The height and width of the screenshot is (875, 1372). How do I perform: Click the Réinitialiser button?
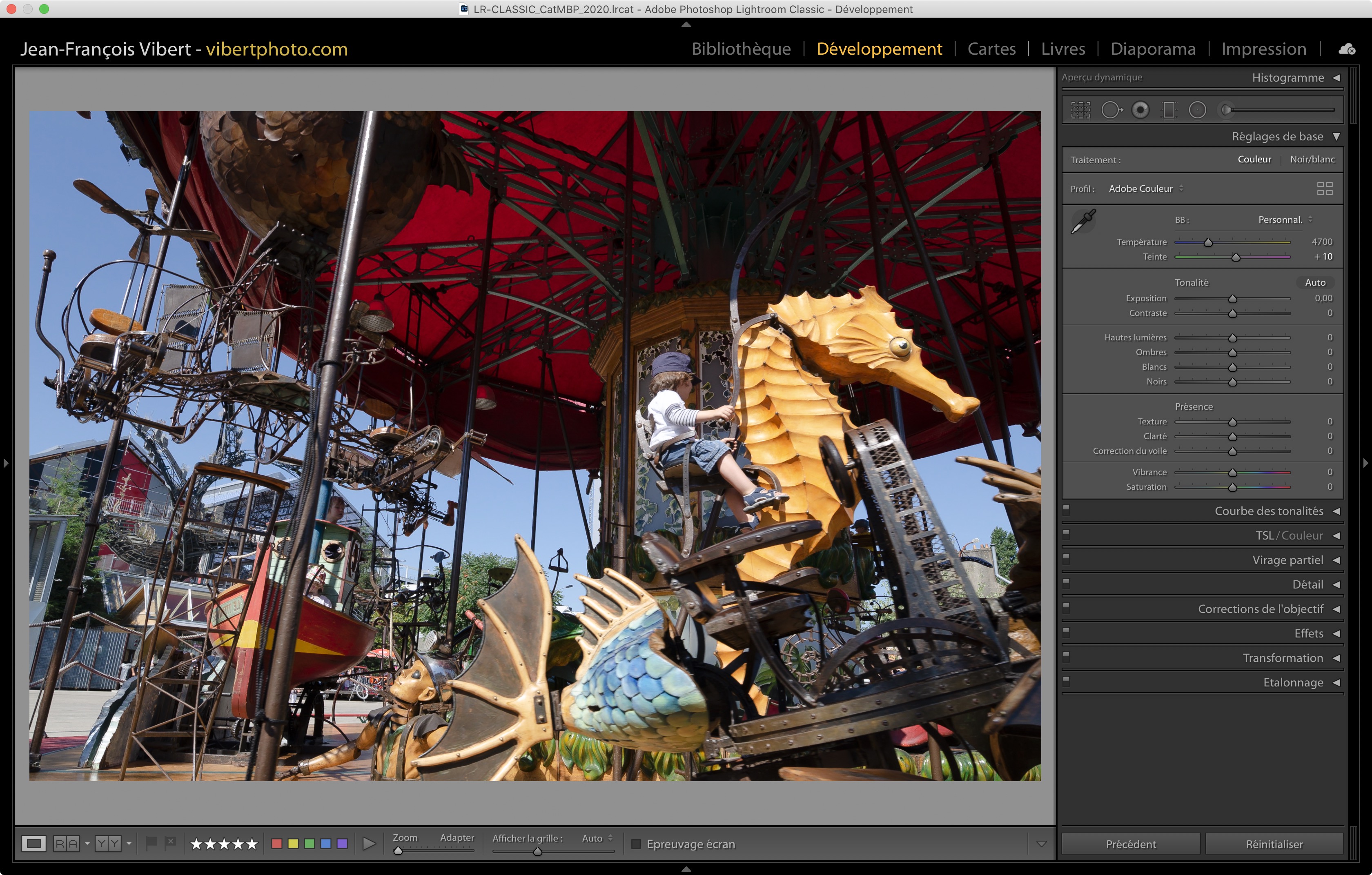1274,844
